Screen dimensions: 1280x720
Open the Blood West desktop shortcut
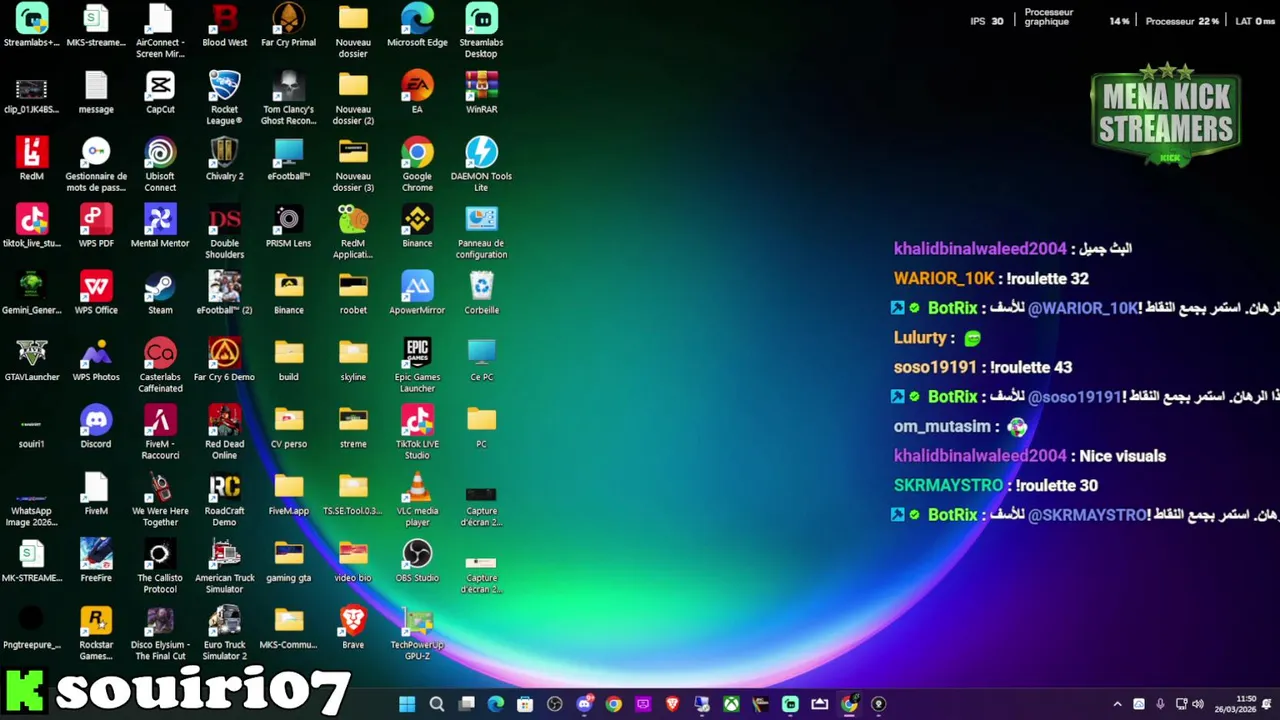[224, 27]
